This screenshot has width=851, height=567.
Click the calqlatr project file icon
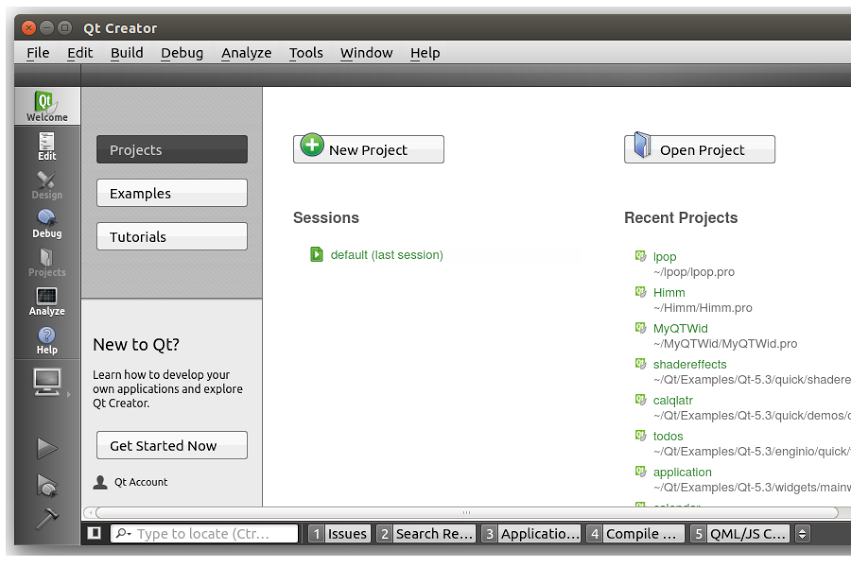[x=641, y=399]
